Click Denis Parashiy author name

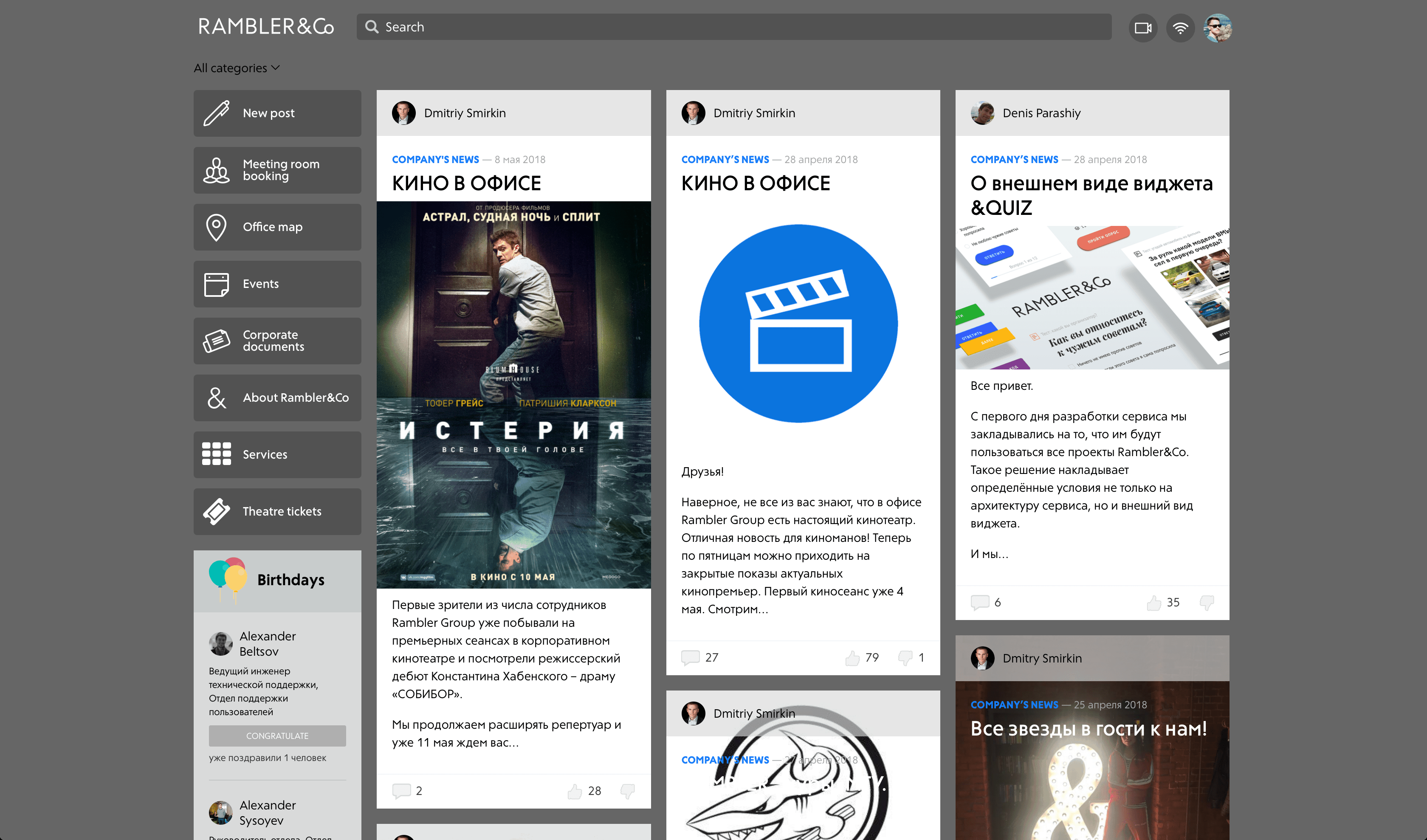(x=1041, y=113)
